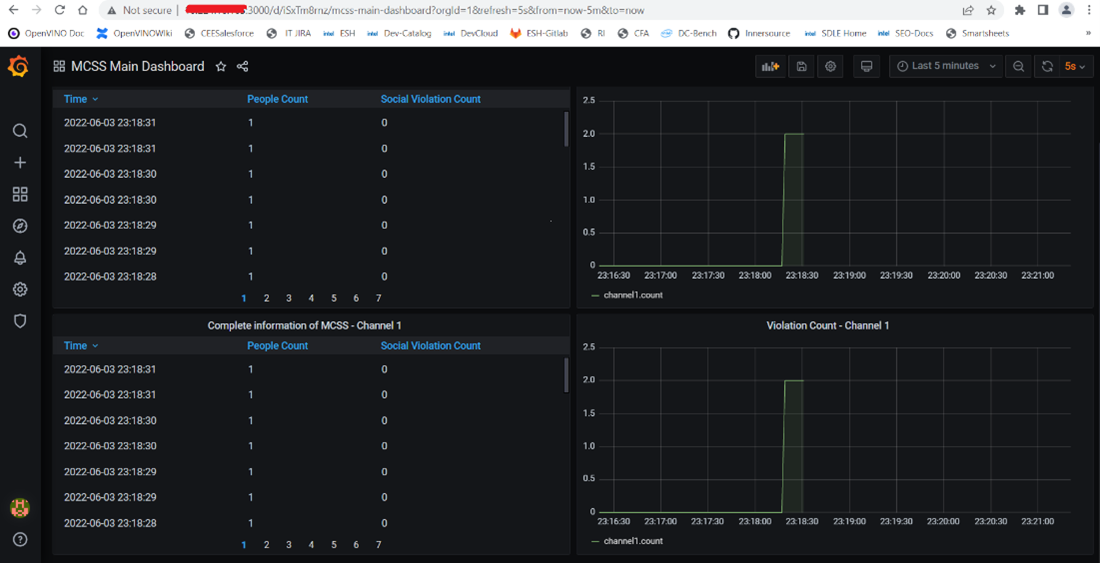1100x563 pixels.
Task: Open Server Admin shield icon
Action: pos(20,321)
